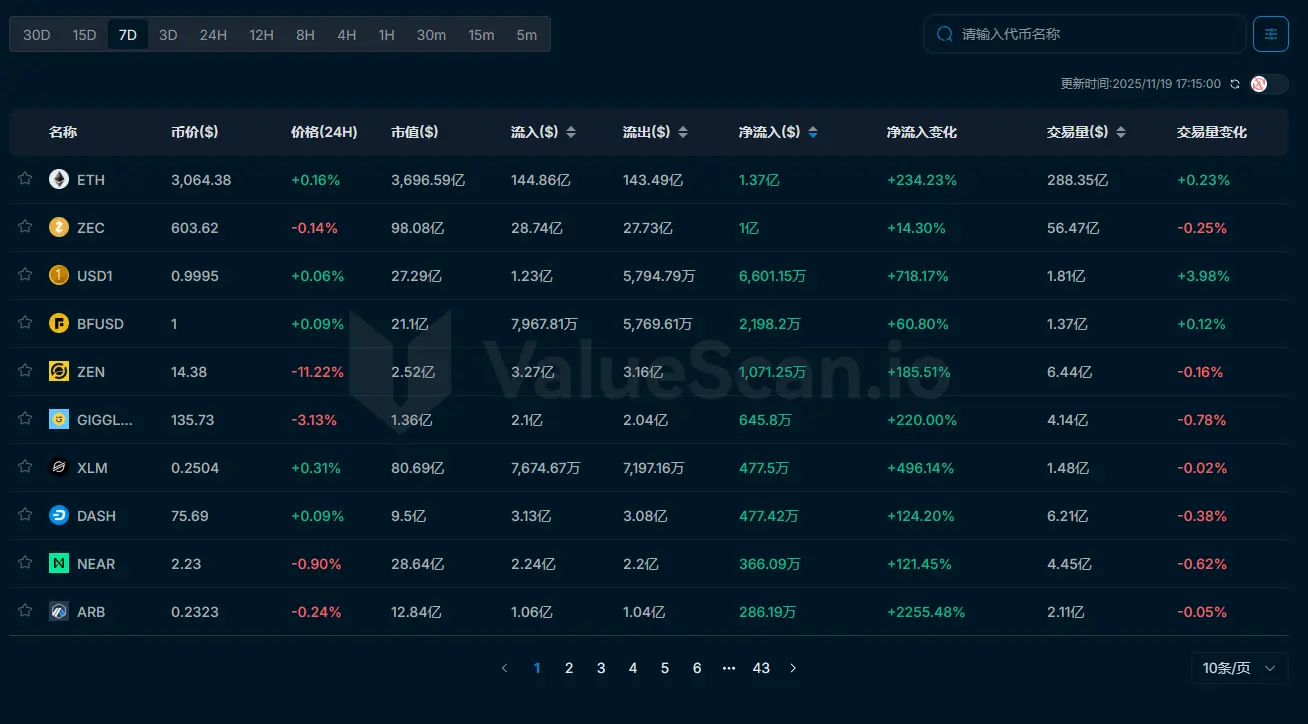Focus the token name search field

coord(1085,34)
